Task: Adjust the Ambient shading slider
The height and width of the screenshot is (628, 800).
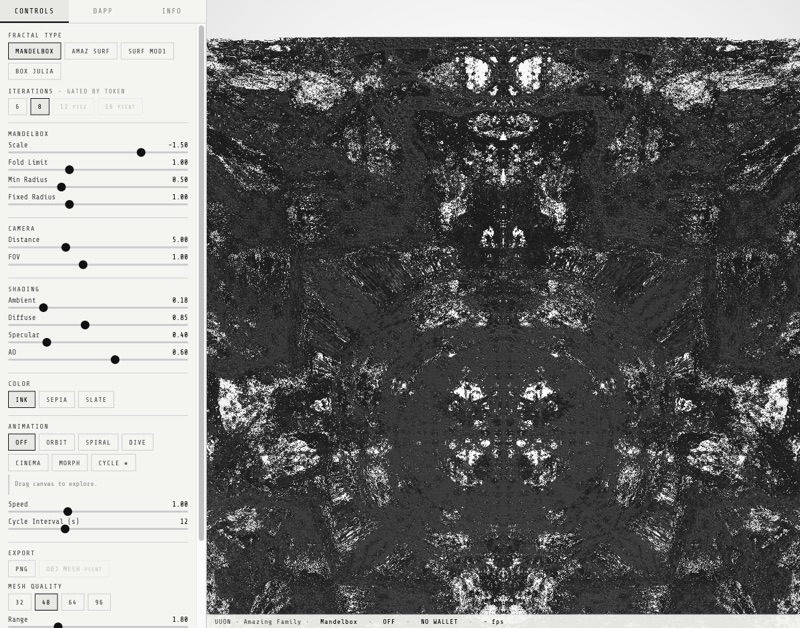Action: click(x=98, y=308)
